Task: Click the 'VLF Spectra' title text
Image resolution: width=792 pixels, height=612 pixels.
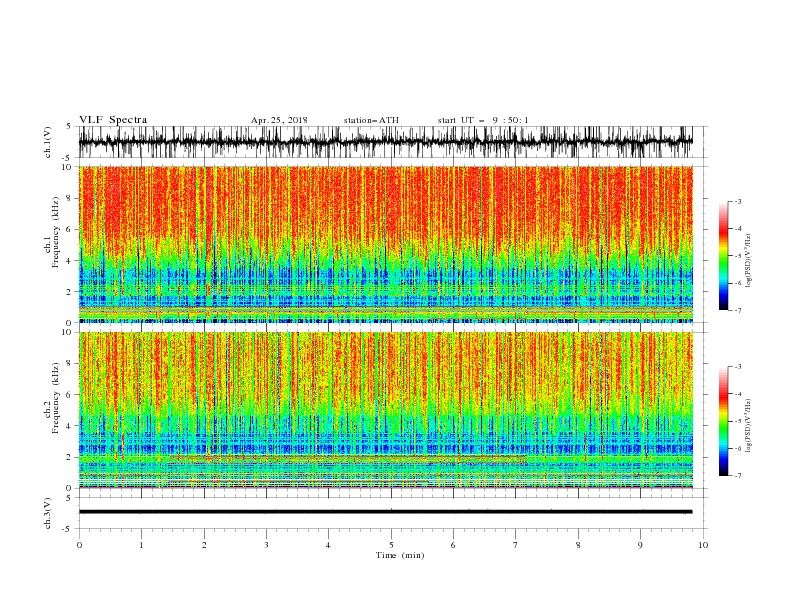Action: coord(113,120)
